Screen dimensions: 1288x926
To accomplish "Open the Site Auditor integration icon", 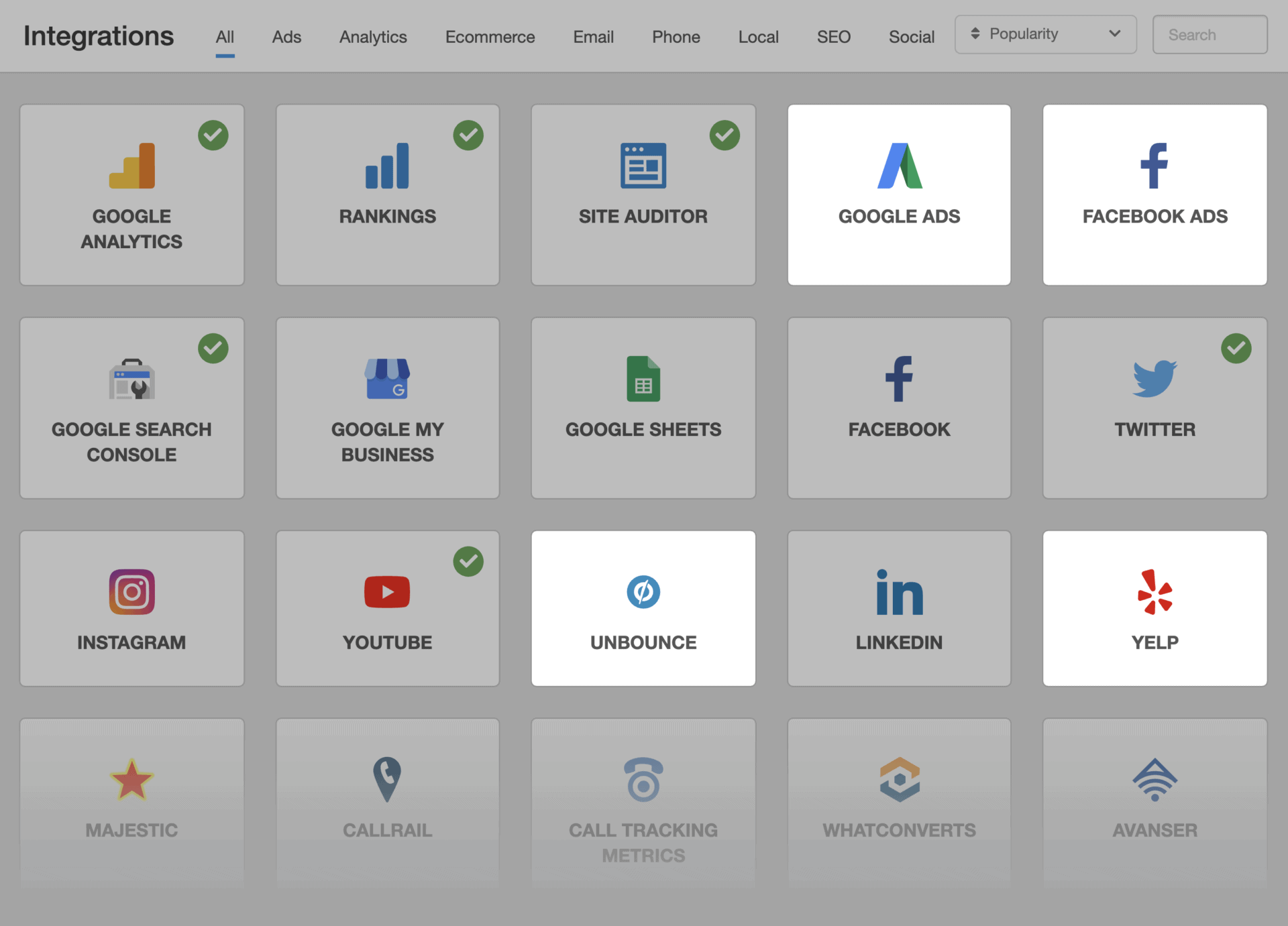I will (643, 165).
